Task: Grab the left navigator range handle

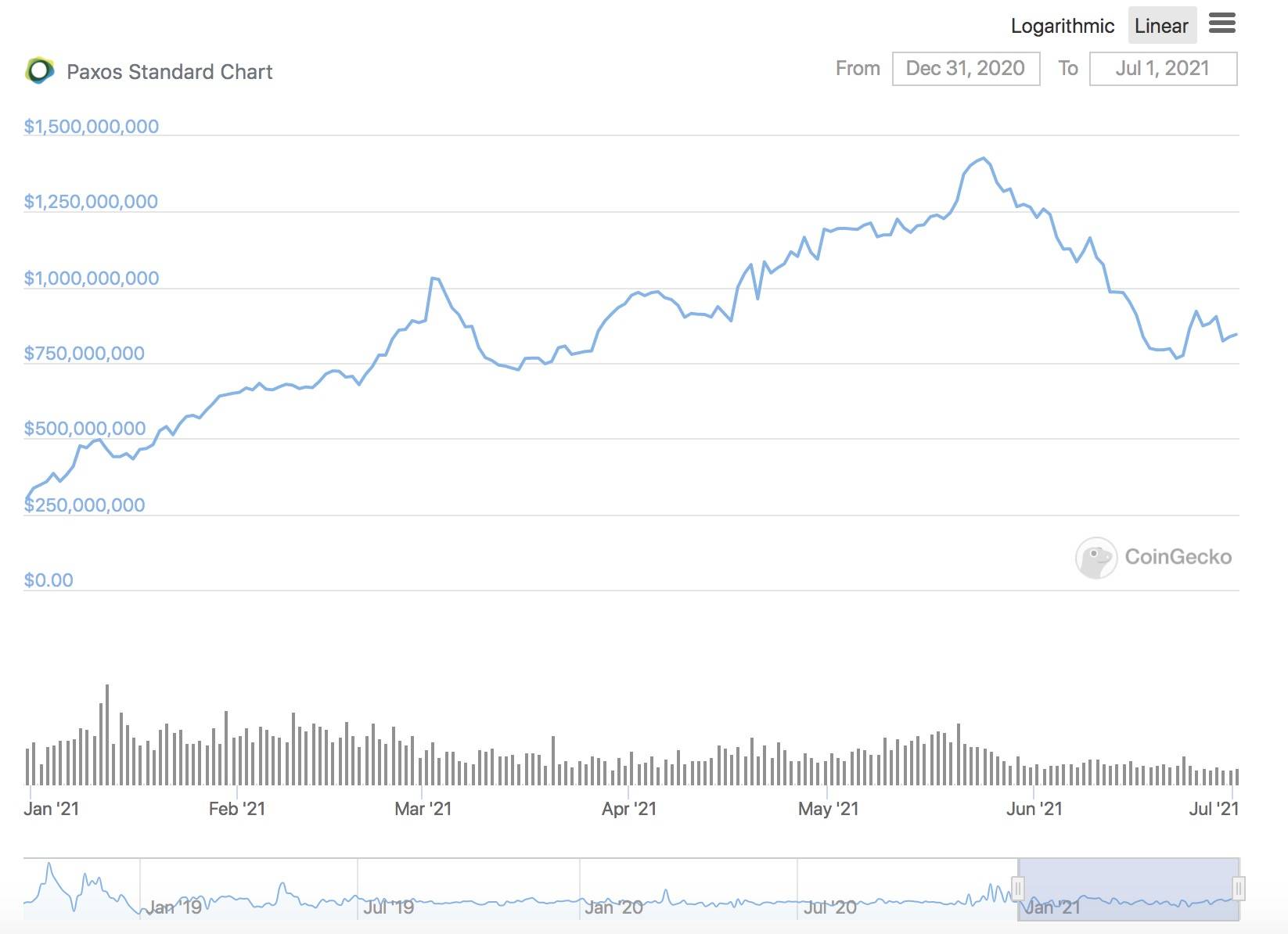Action: point(1018,889)
